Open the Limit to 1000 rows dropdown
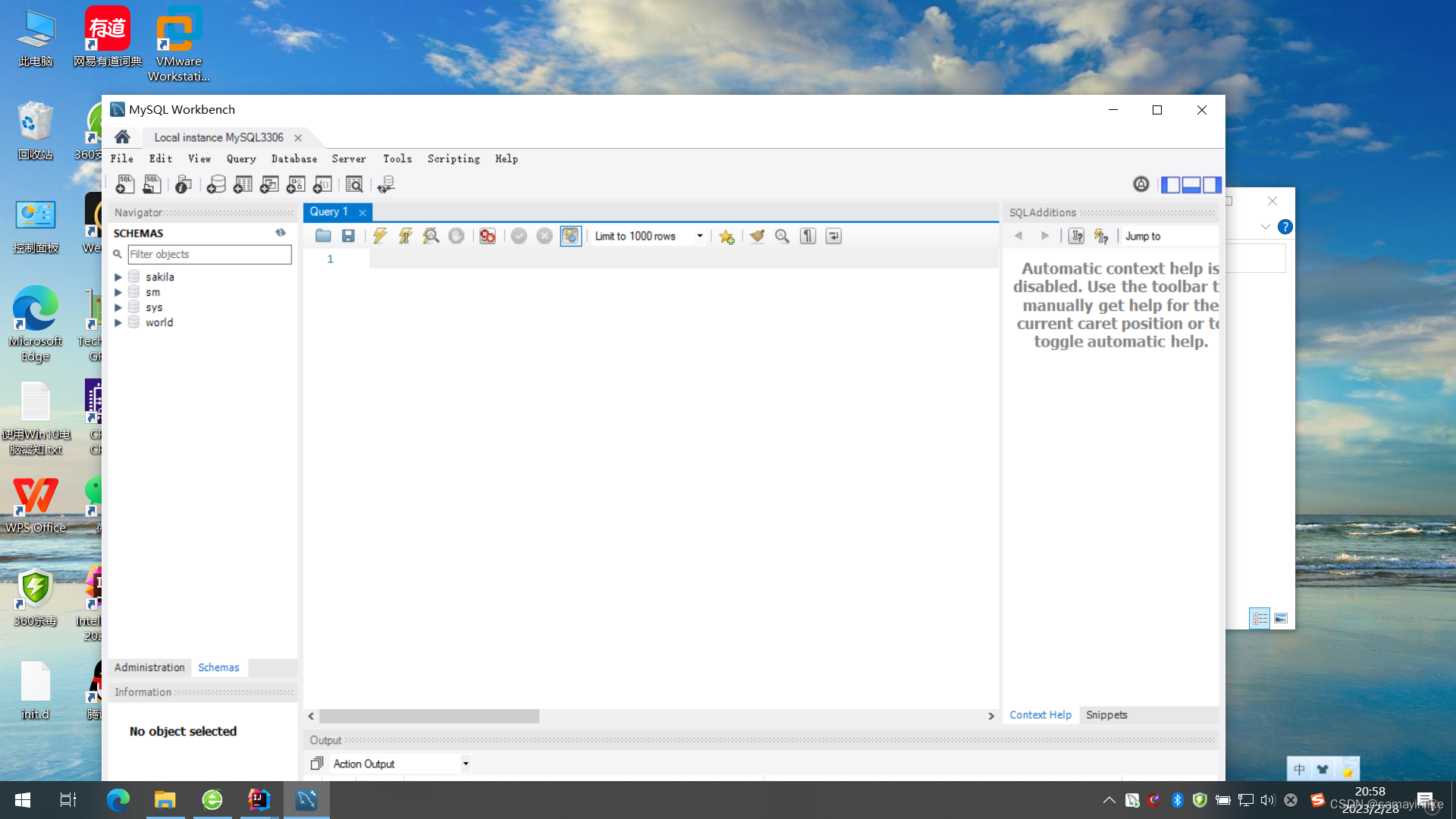Viewport: 1456px width, 819px height. tap(699, 236)
